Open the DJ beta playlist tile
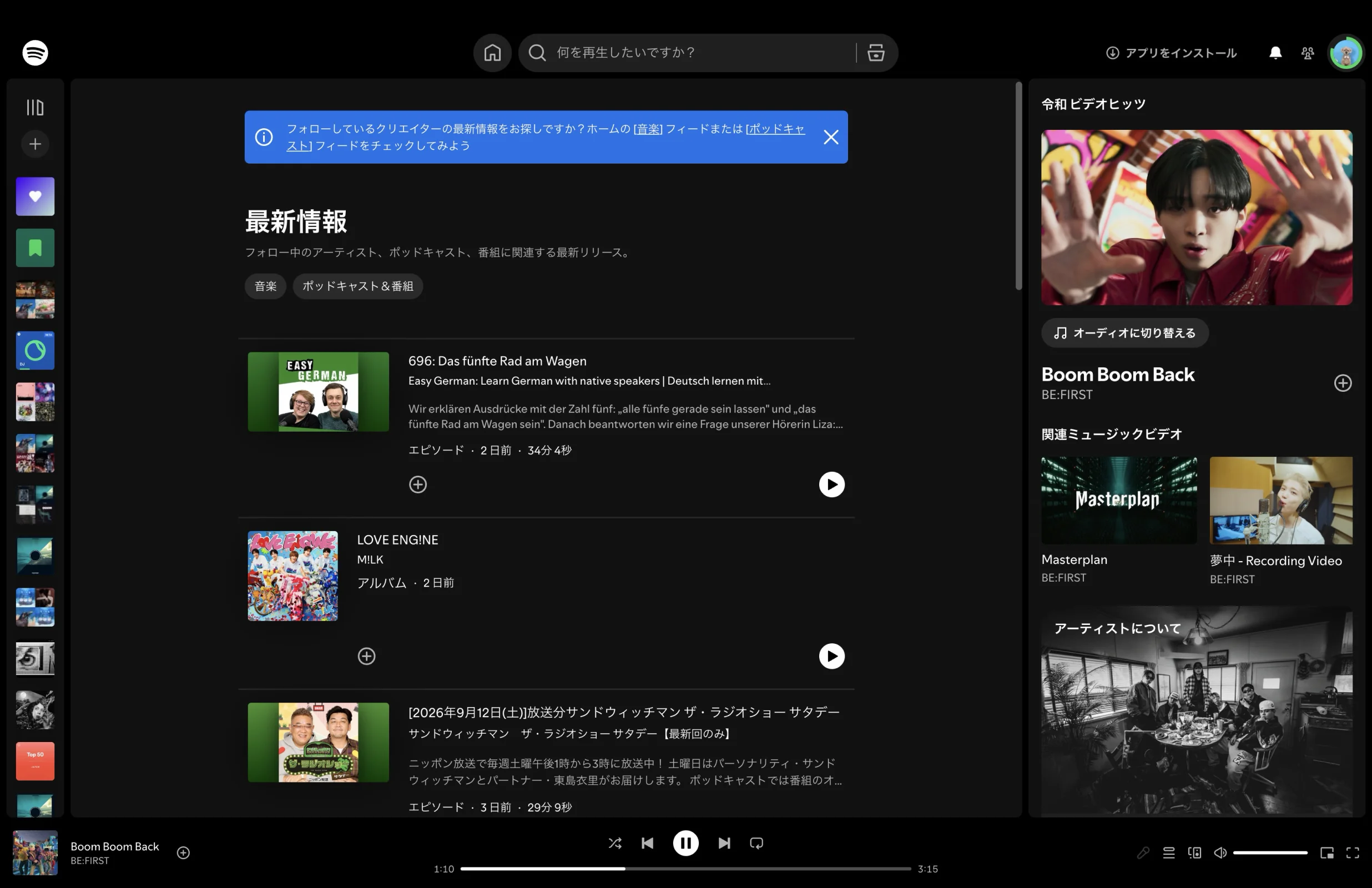Image resolution: width=1372 pixels, height=888 pixels. point(35,351)
